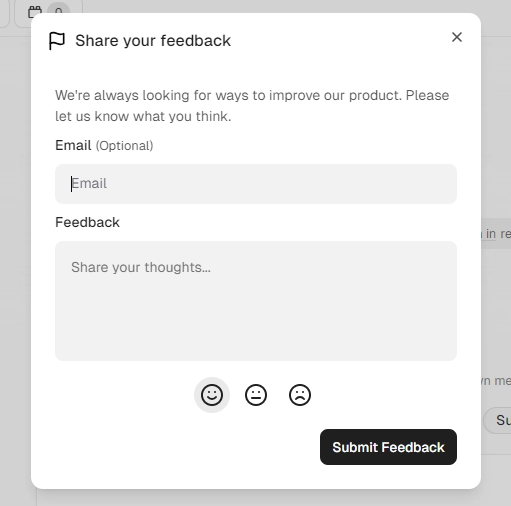Click the We're always looking description paragraph
The width and height of the screenshot is (511, 506).
click(252, 106)
